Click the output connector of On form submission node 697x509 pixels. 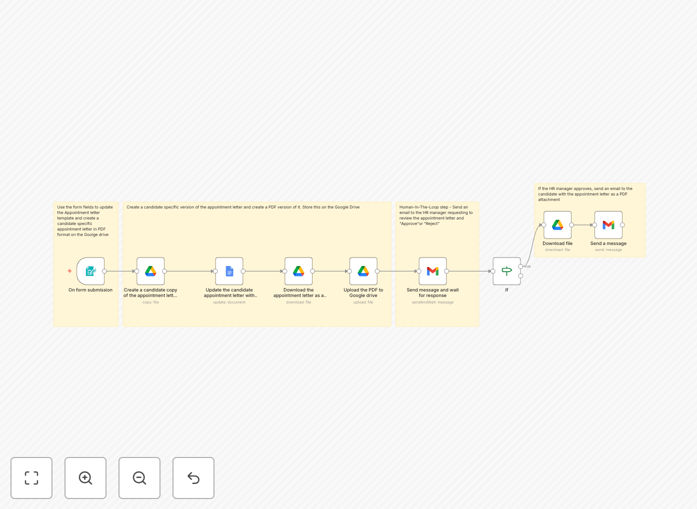point(105,271)
